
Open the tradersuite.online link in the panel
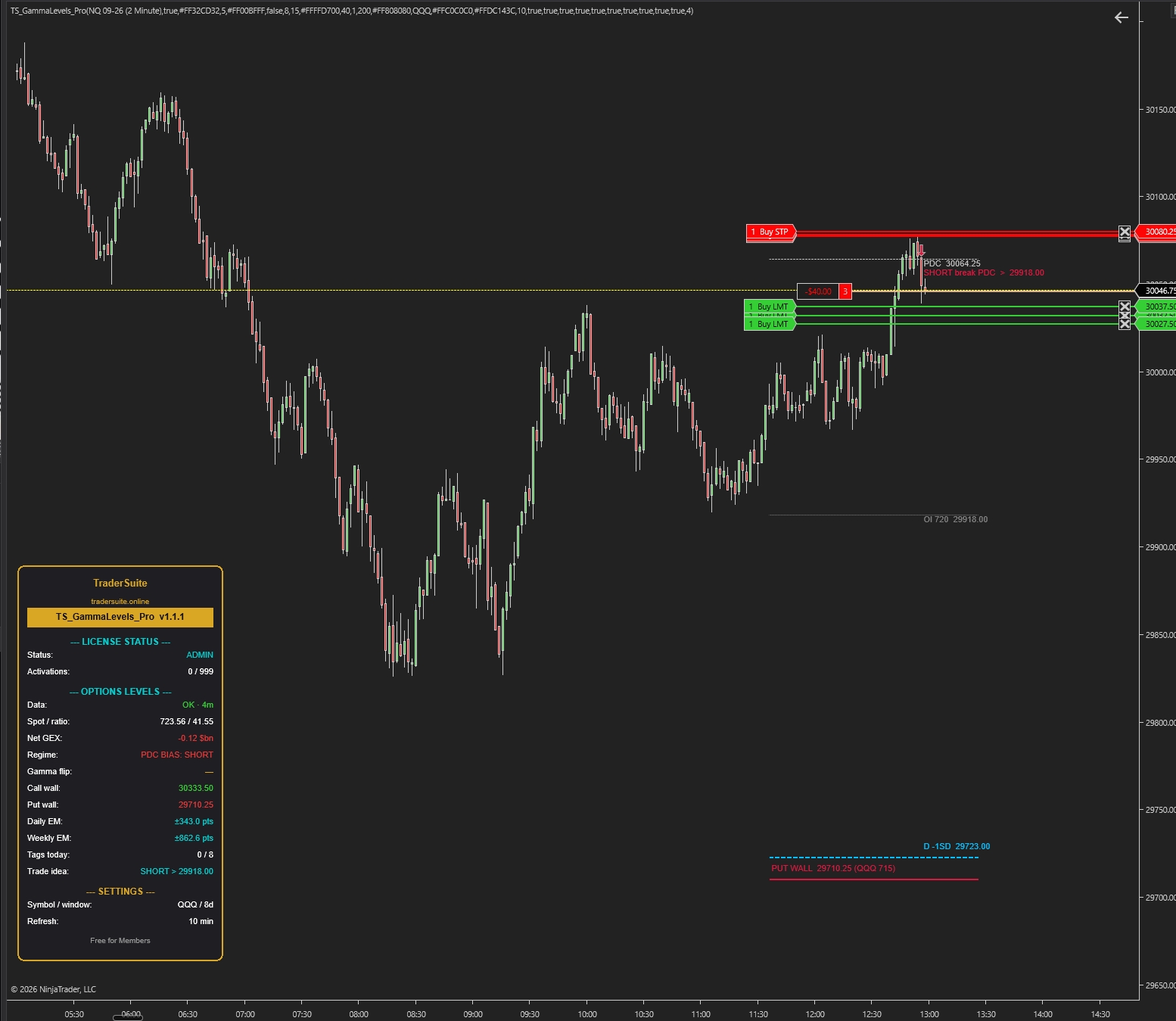pyautogui.click(x=120, y=602)
